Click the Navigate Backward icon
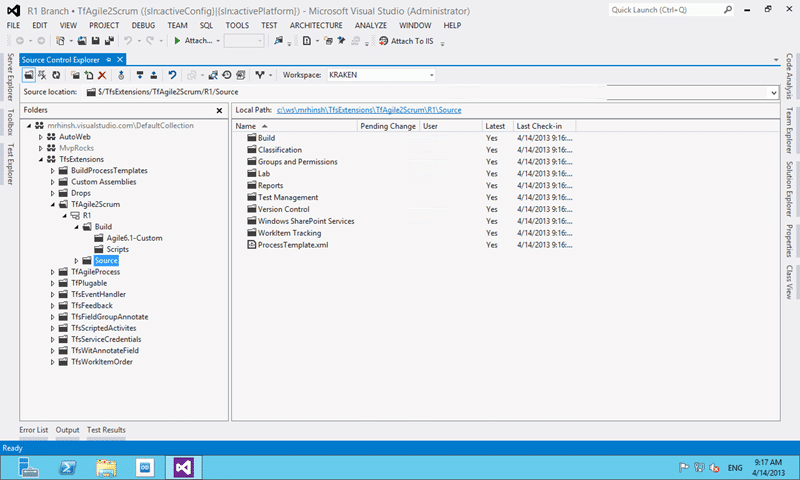800x480 pixels. 20,41
